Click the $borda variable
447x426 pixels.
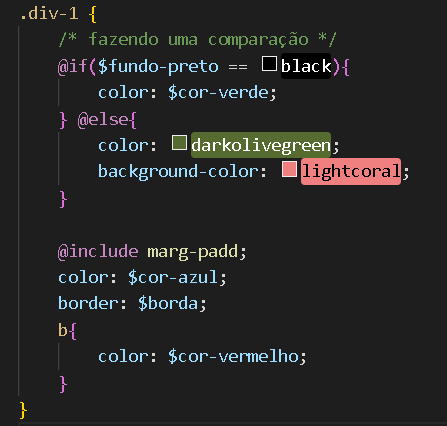pos(168,303)
